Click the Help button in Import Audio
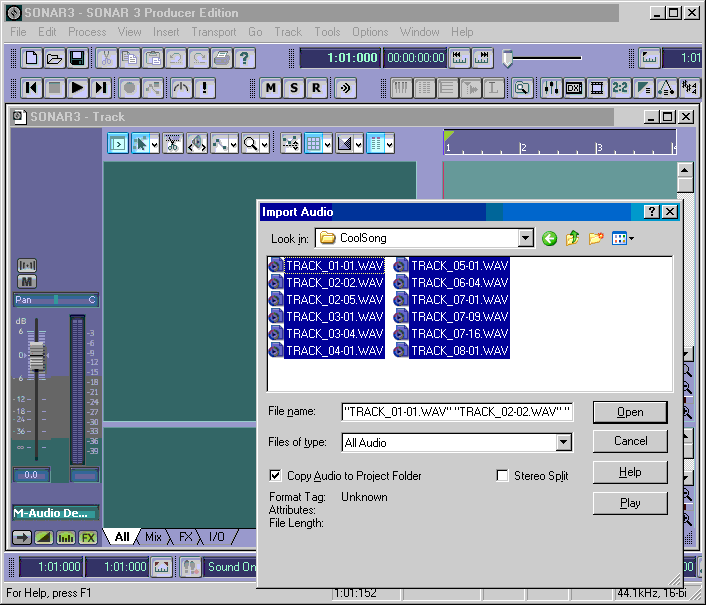The image size is (706, 605). point(630,472)
